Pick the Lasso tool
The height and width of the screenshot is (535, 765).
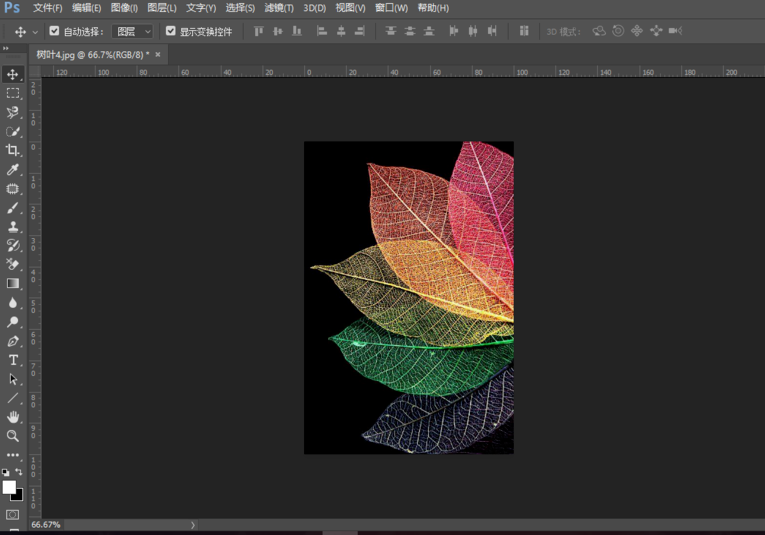(13, 112)
